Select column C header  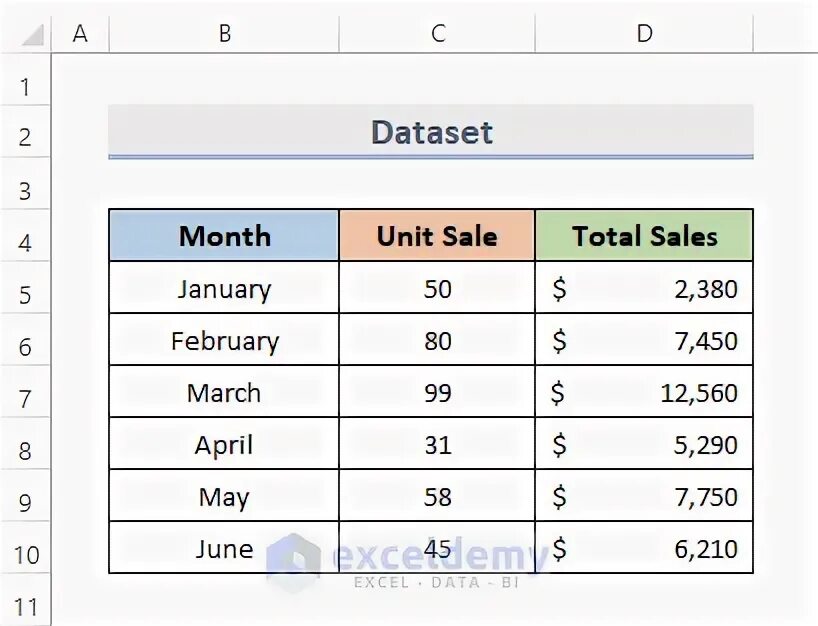437,34
